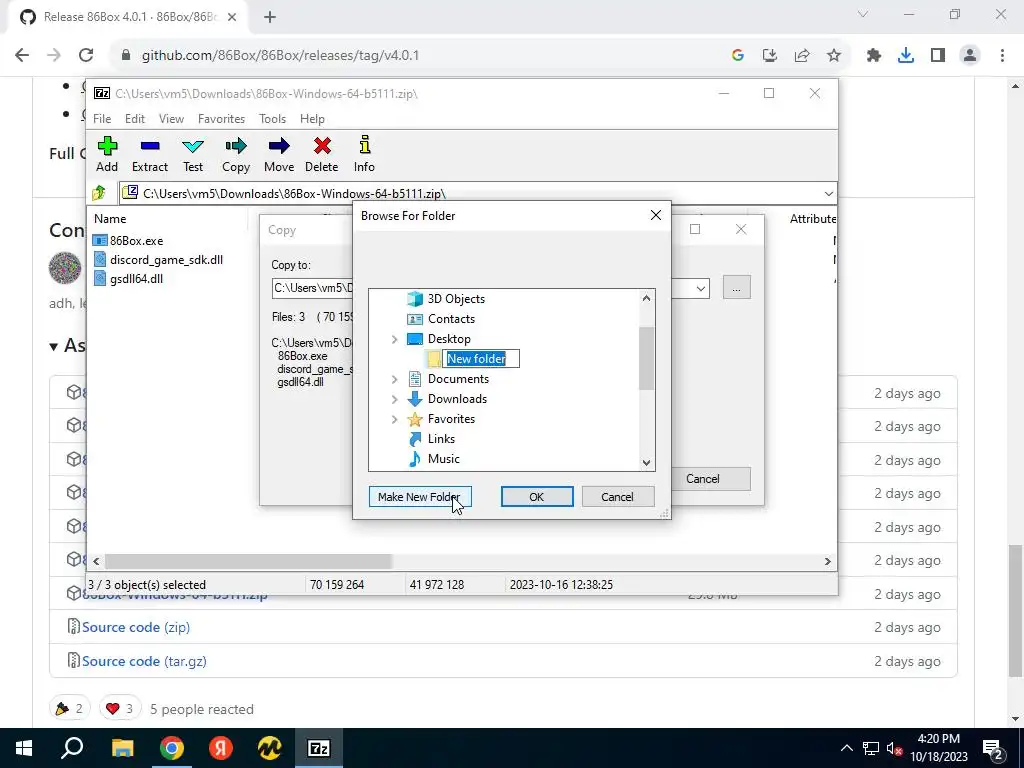Open 7-Zip from the Windows taskbar
This screenshot has width=1024, height=768.
[x=318, y=748]
